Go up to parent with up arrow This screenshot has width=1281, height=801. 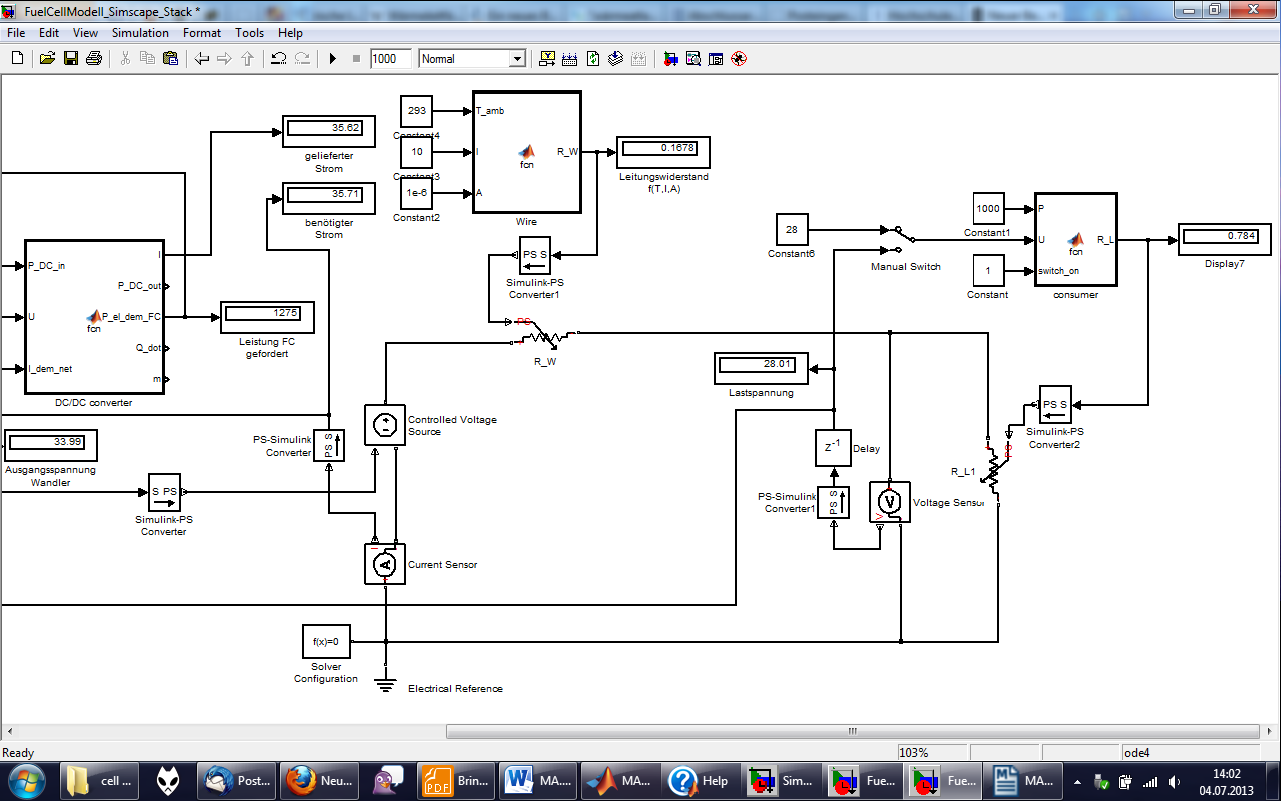247,59
